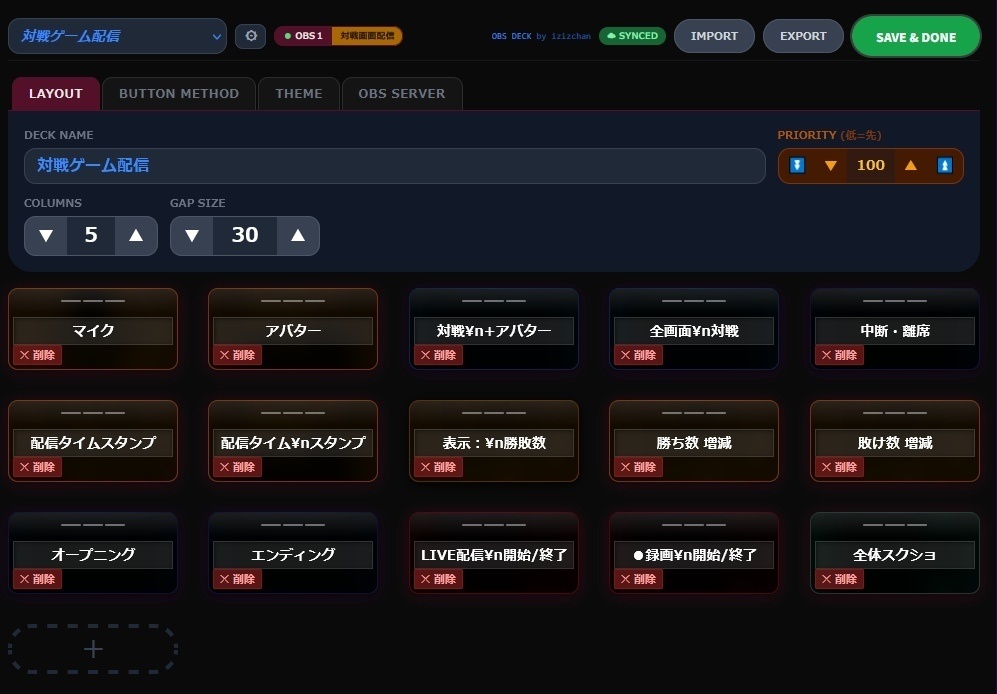Open the deck settings gear
This screenshot has width=997, height=694.
pyautogui.click(x=250, y=35)
